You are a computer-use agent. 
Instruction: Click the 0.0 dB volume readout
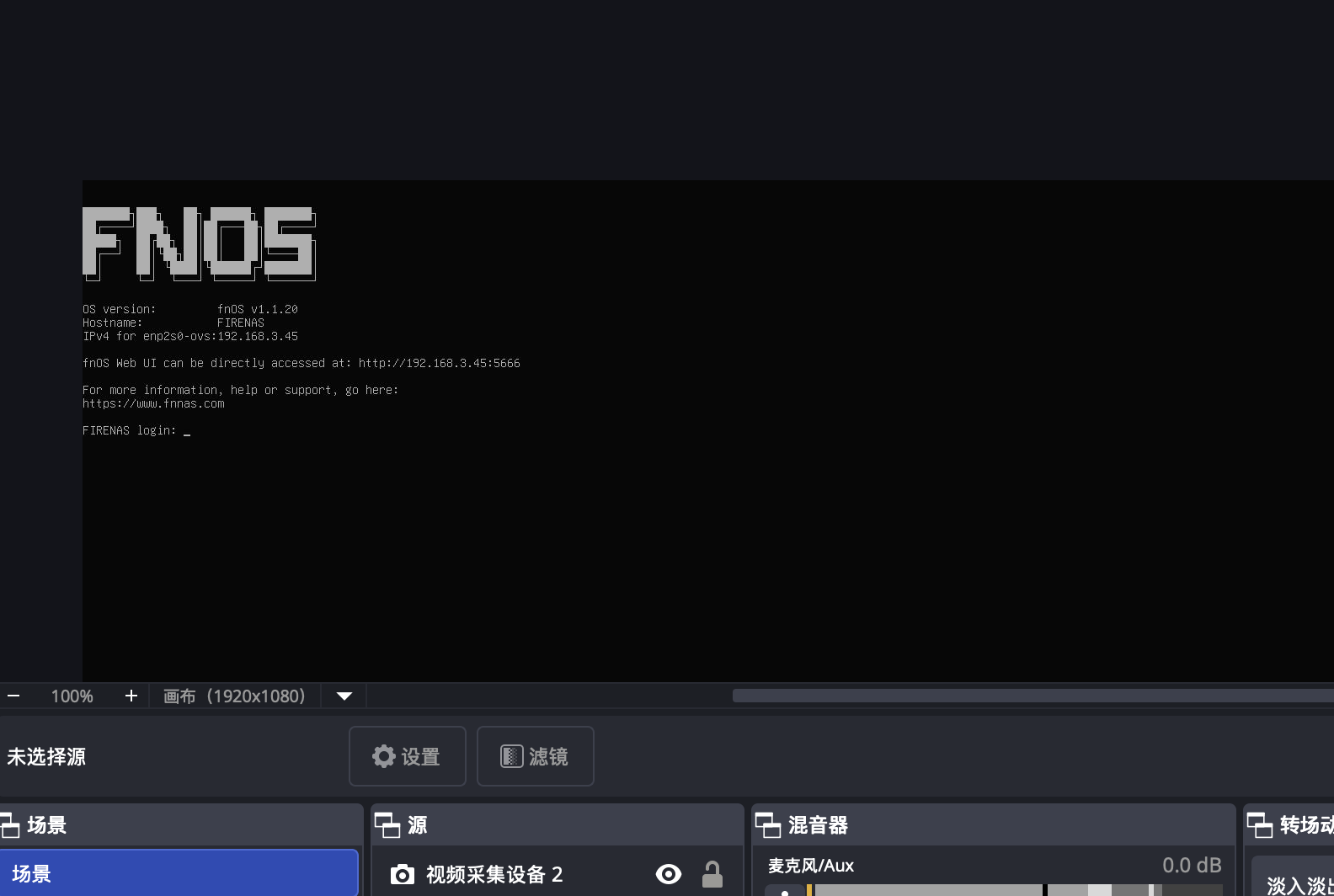(1192, 866)
